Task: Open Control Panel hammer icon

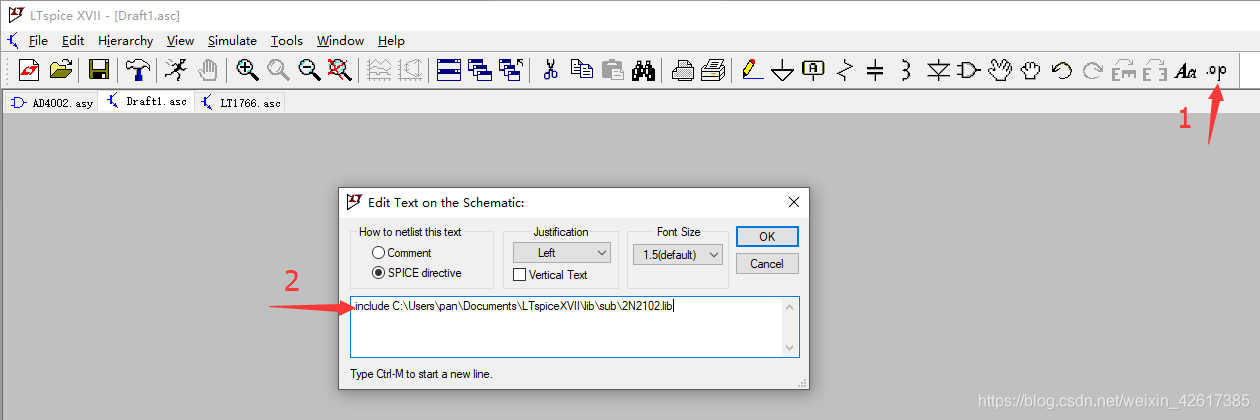Action: click(137, 70)
